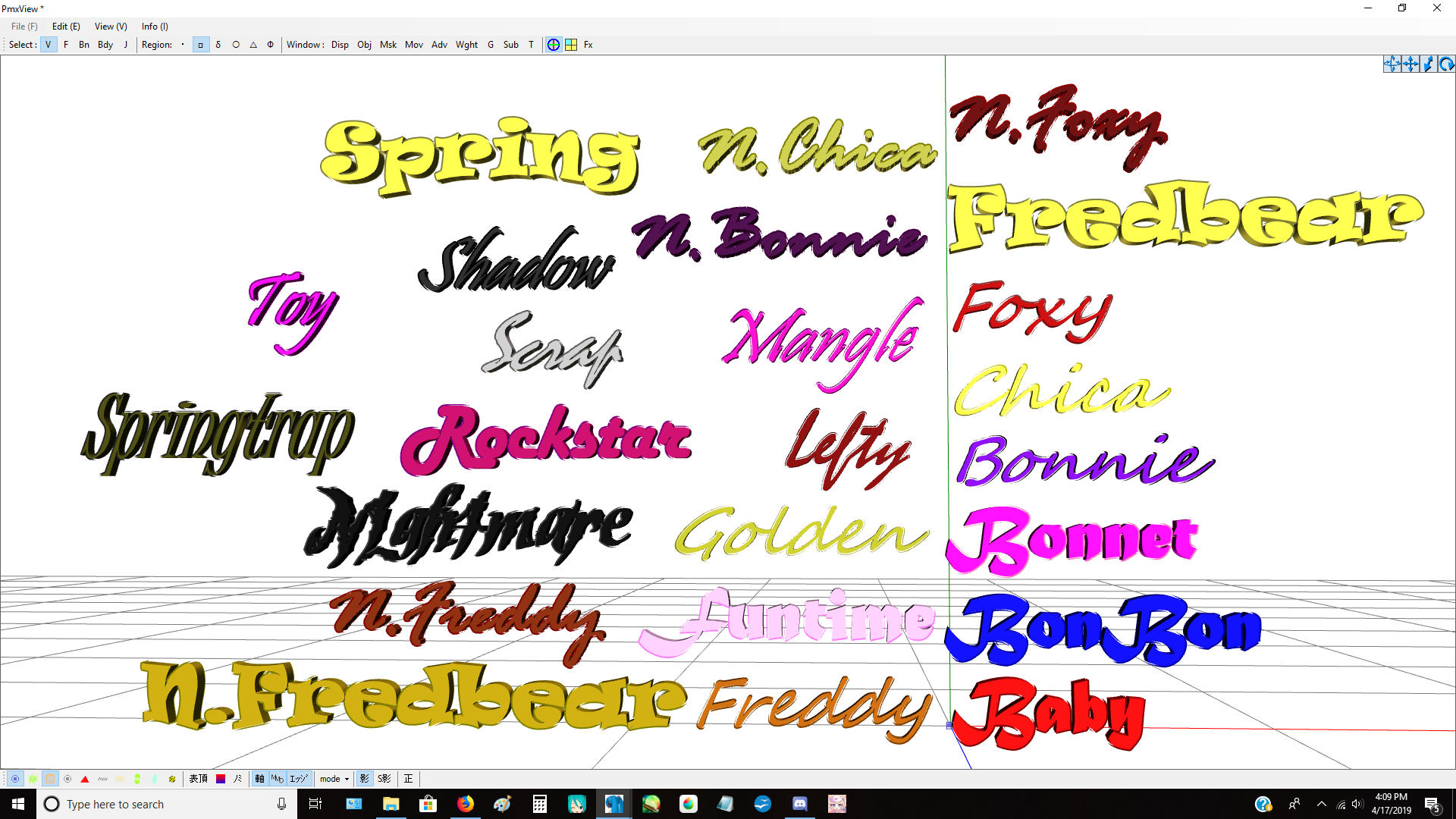Open the View (V) menu
Screen dimensions: 1456x819
[x=109, y=26]
